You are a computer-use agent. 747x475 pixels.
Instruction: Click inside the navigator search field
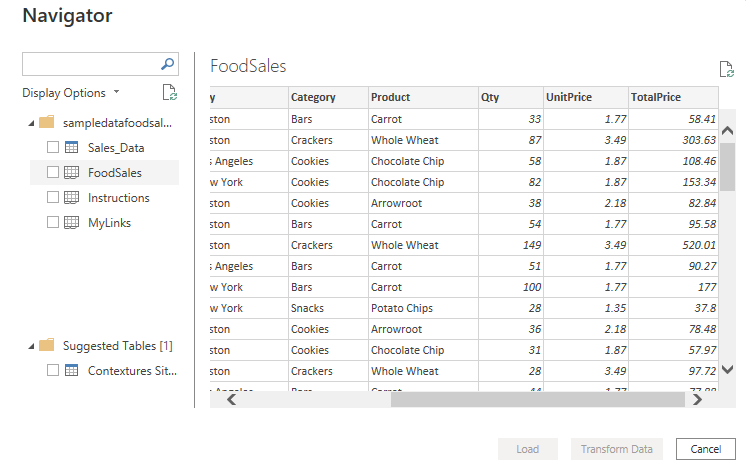click(90, 64)
